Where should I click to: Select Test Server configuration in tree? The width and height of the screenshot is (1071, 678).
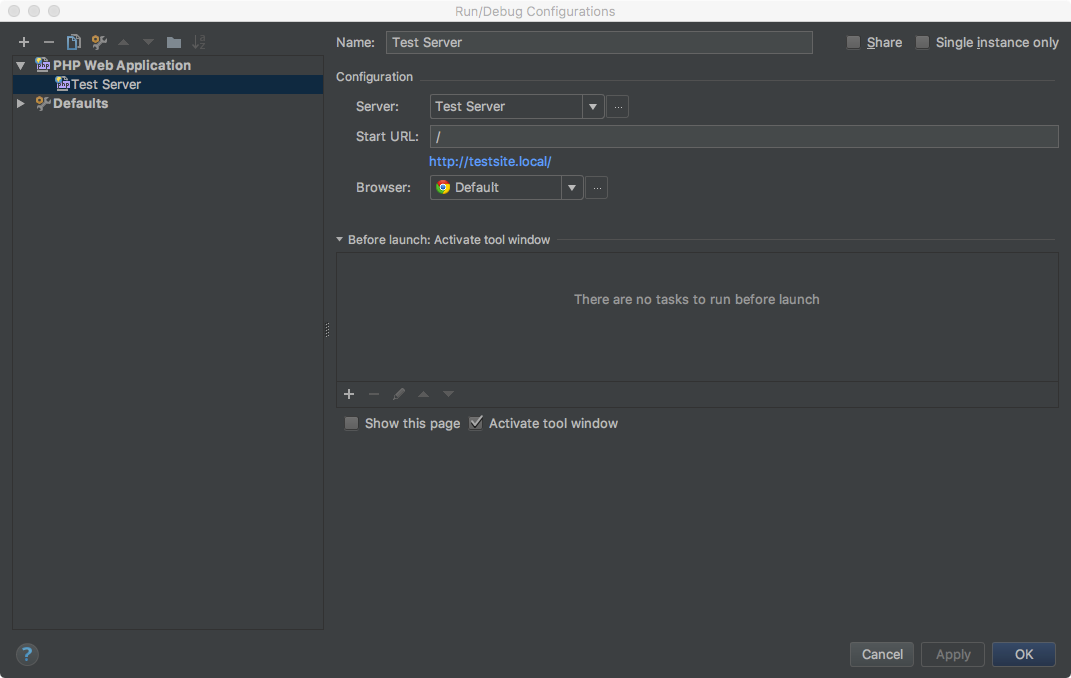105,84
